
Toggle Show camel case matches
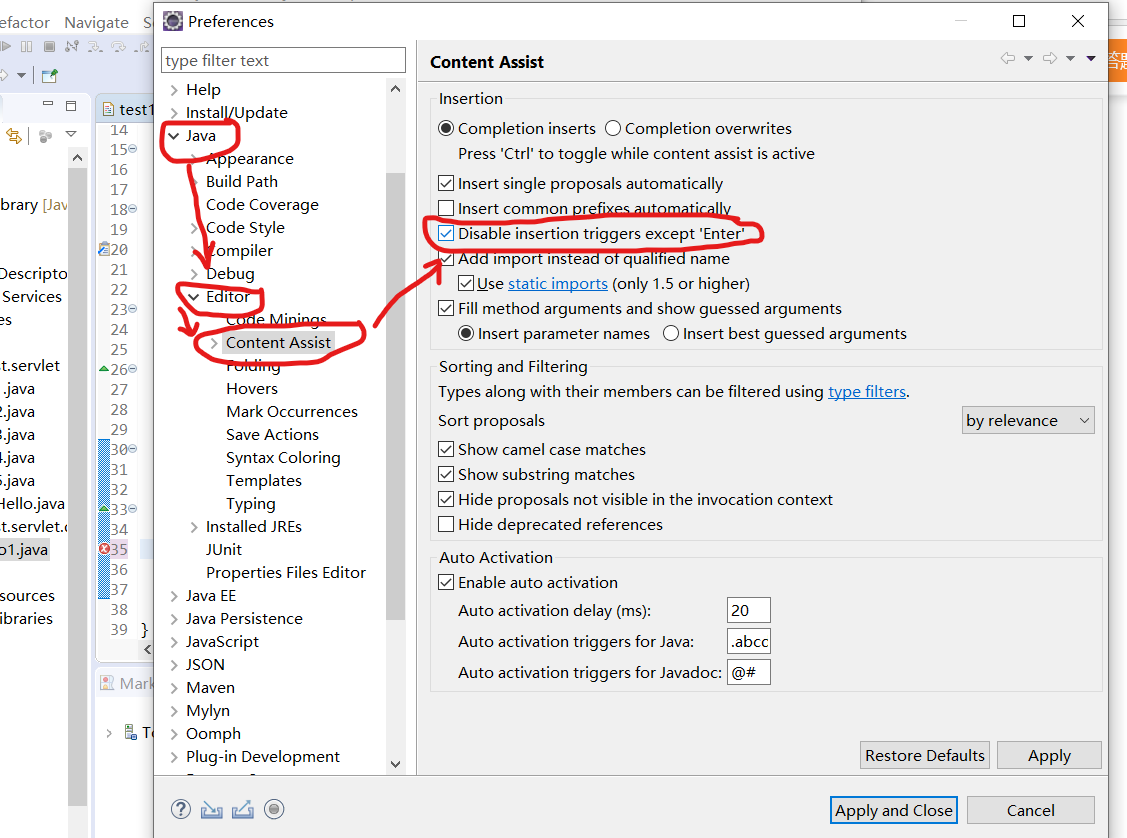(446, 449)
